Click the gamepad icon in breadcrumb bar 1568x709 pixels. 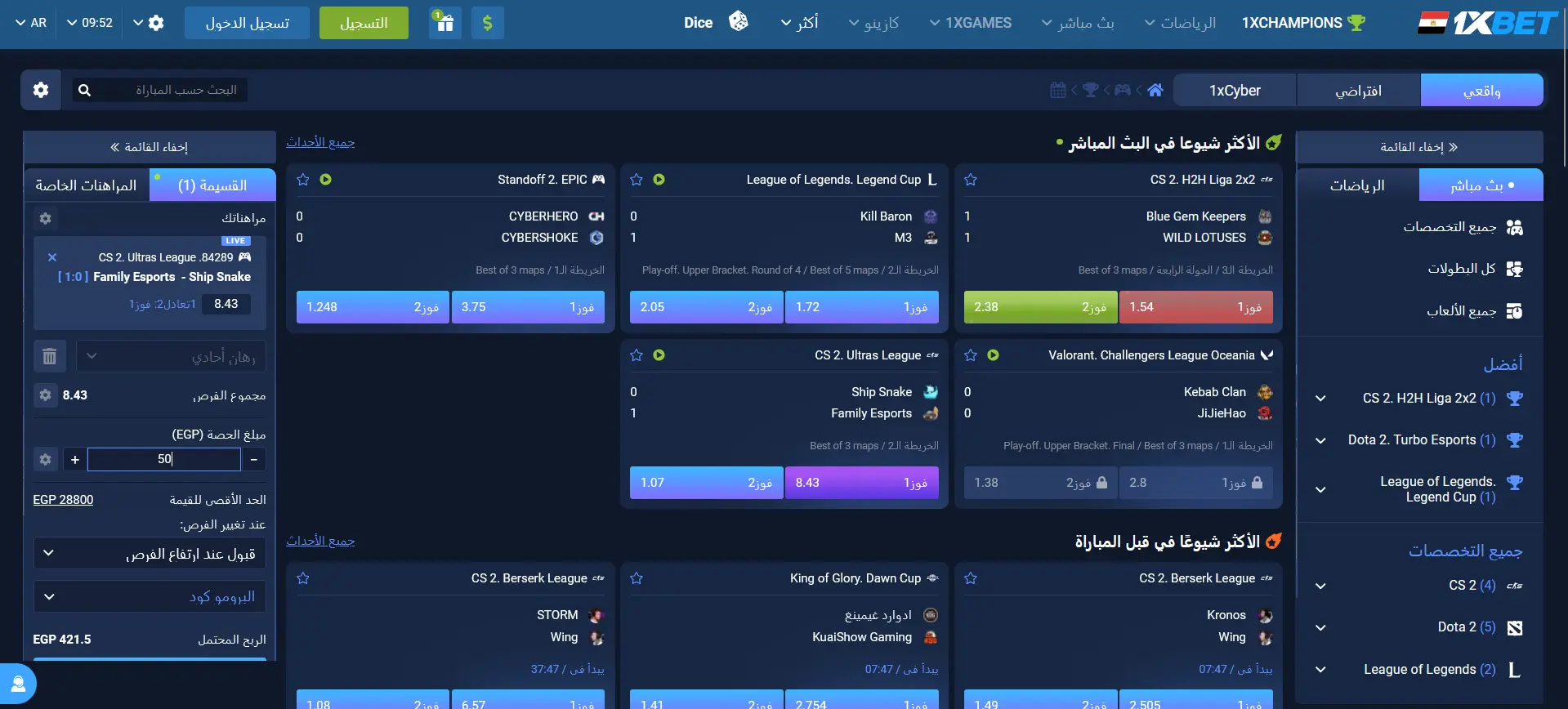pyautogui.click(x=1123, y=90)
